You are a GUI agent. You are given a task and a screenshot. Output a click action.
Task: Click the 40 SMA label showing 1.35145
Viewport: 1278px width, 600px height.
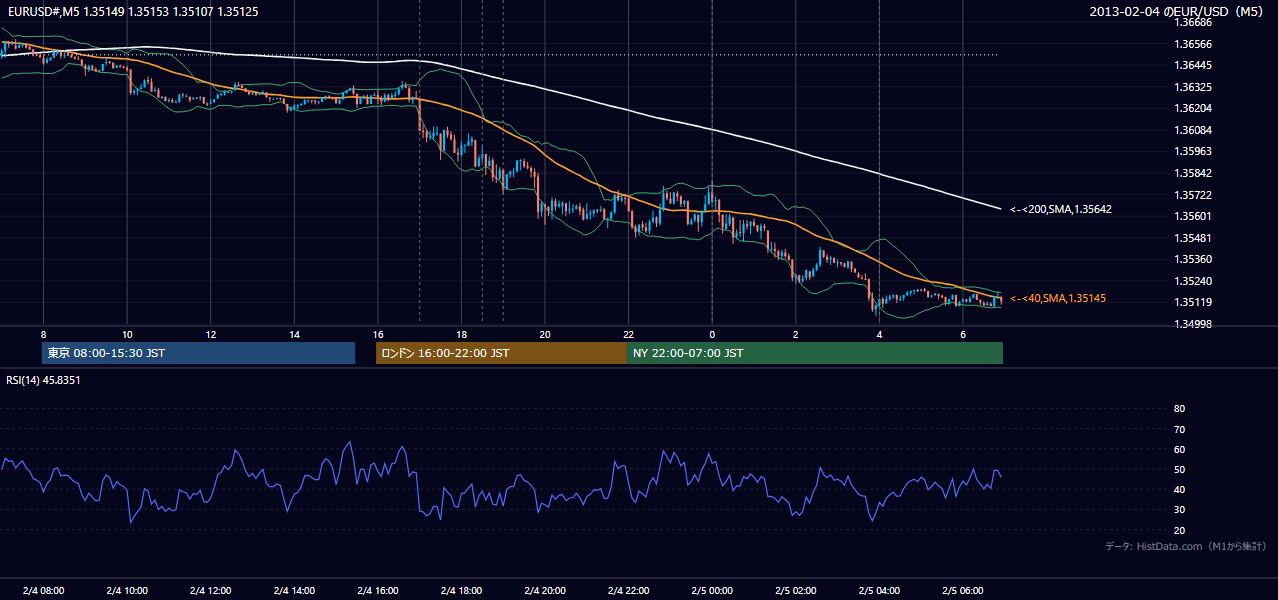(1058, 298)
